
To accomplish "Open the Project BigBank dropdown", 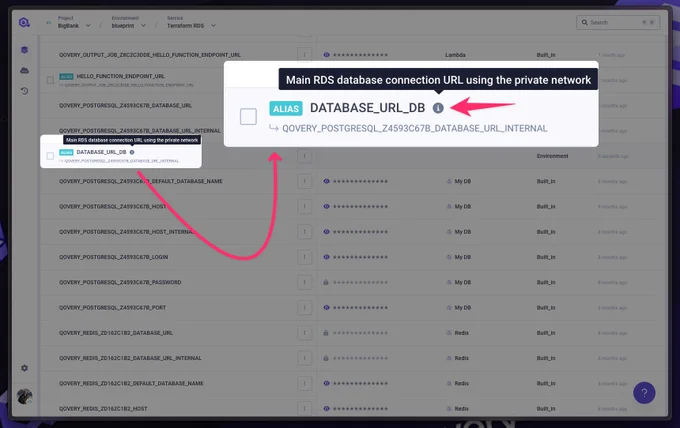I will click(x=74, y=23).
